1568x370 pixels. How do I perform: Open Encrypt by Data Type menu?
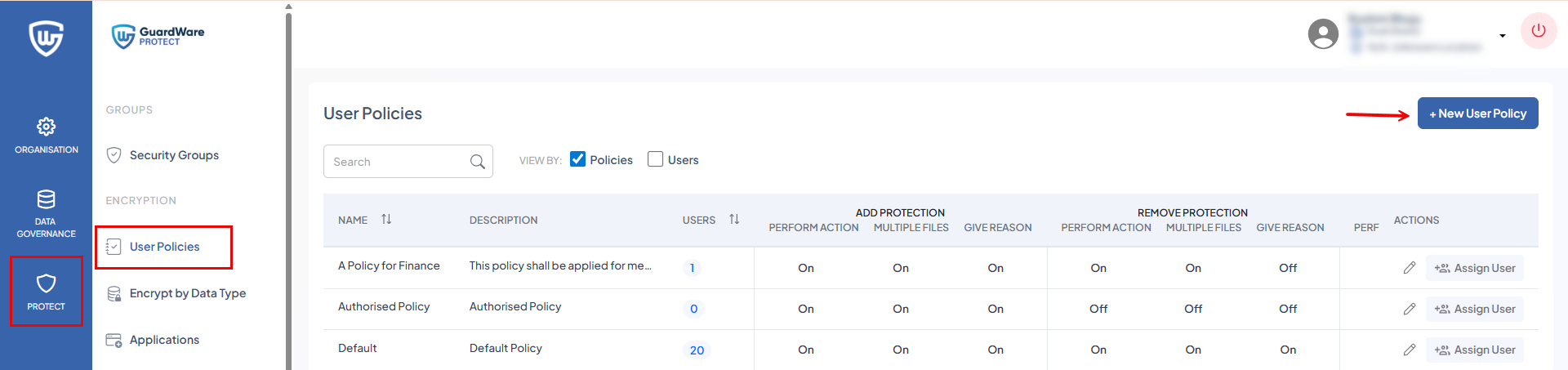pyautogui.click(x=187, y=293)
